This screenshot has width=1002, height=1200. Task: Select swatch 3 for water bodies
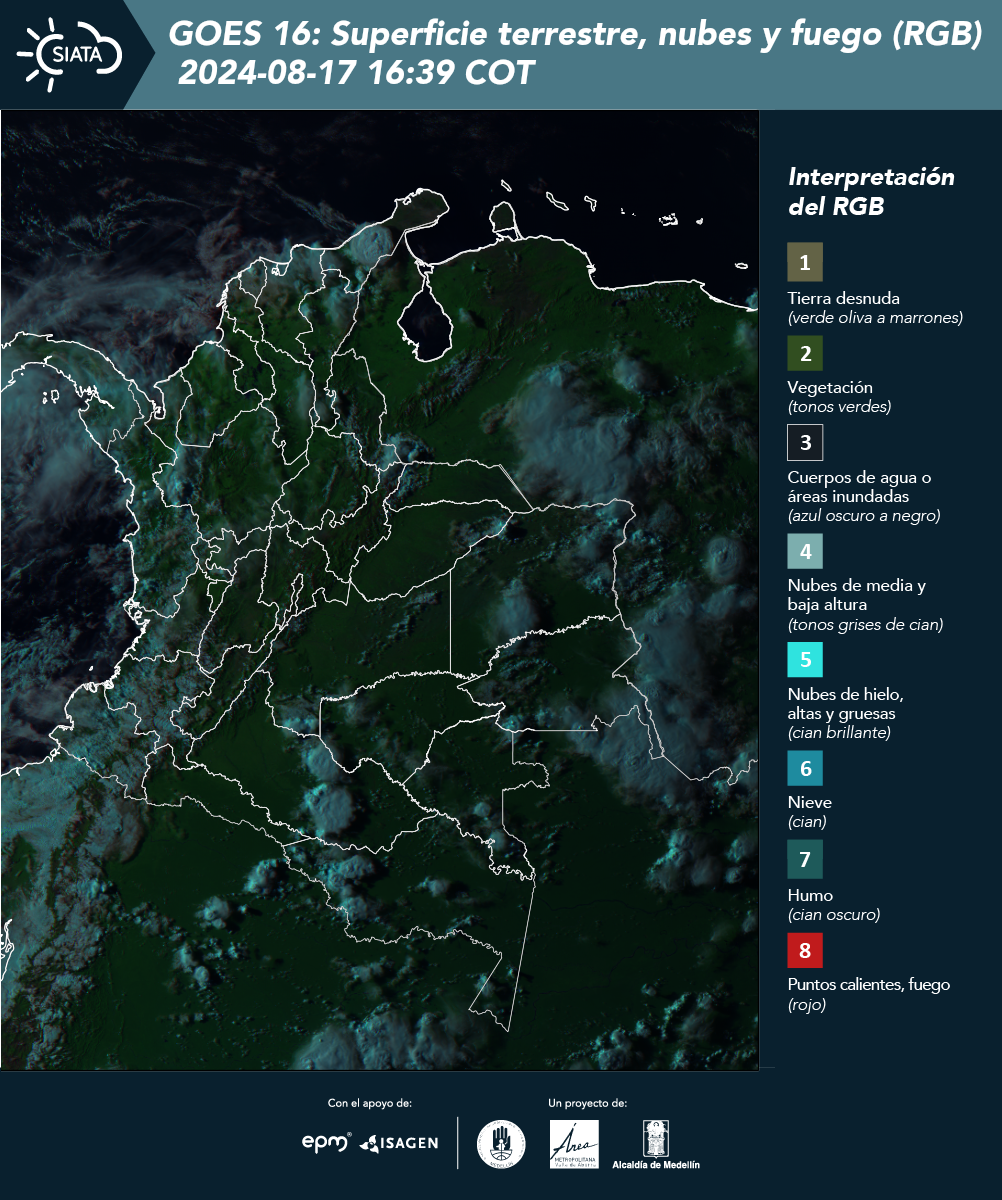805,441
